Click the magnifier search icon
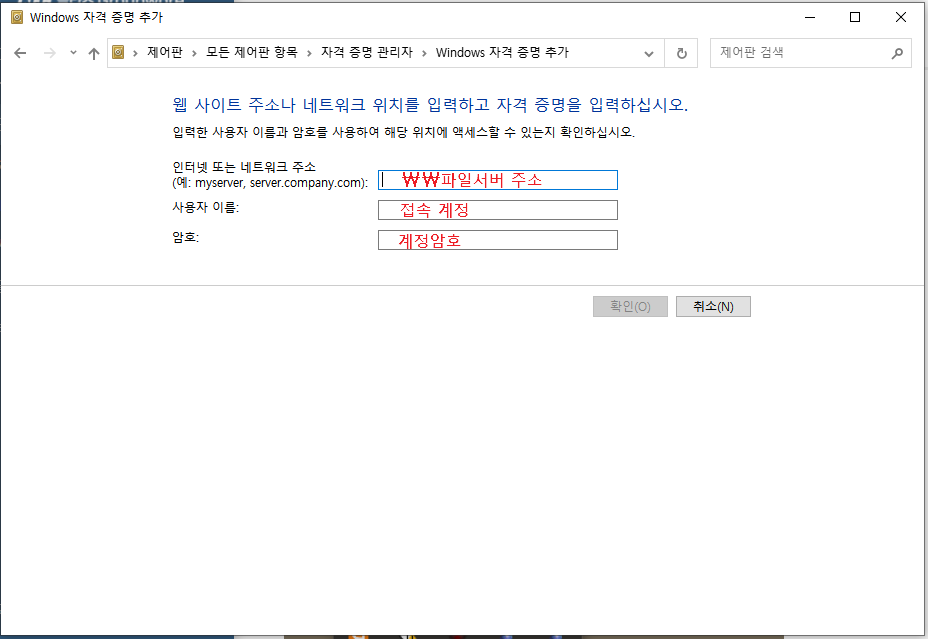Viewport: 928px width, 639px height. click(x=896, y=53)
